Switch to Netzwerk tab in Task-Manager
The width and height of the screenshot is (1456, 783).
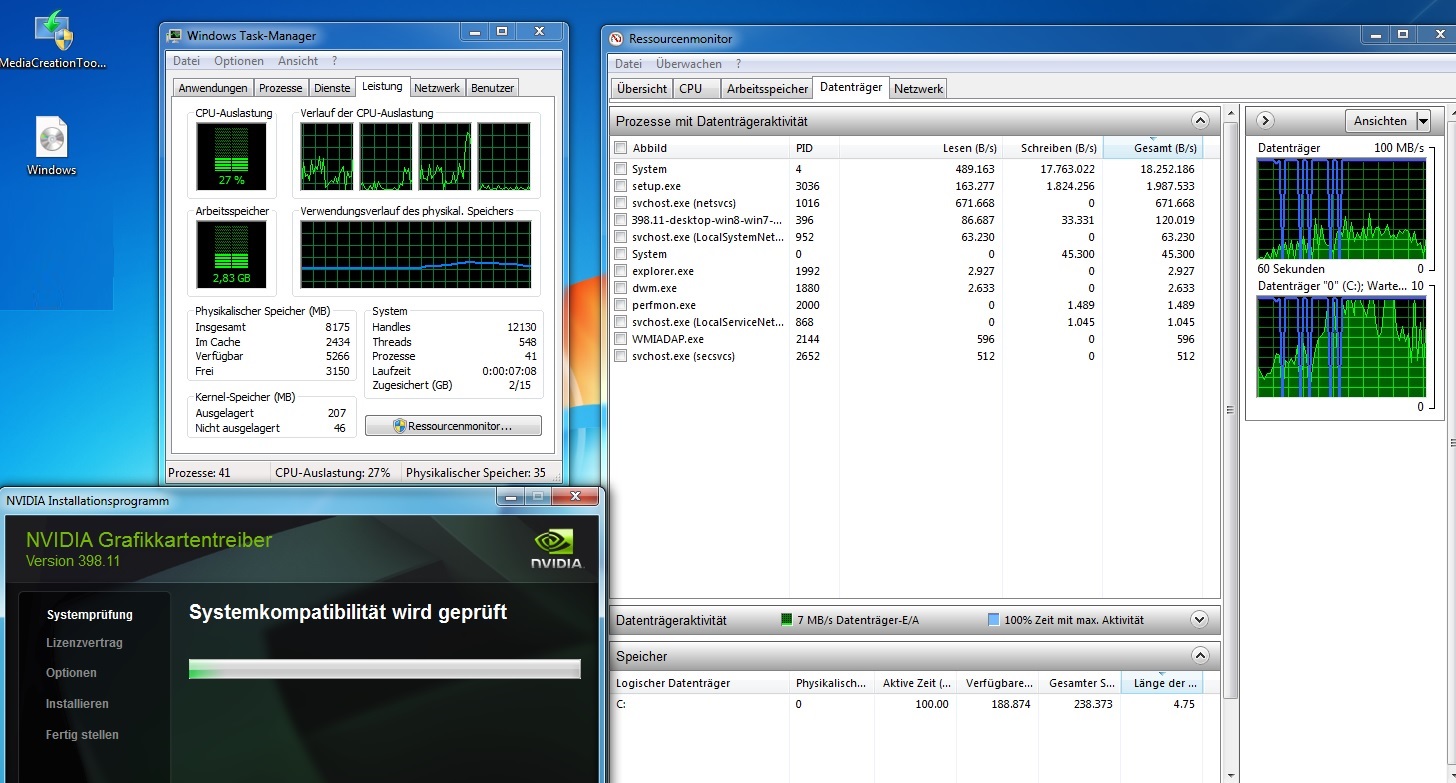437,88
